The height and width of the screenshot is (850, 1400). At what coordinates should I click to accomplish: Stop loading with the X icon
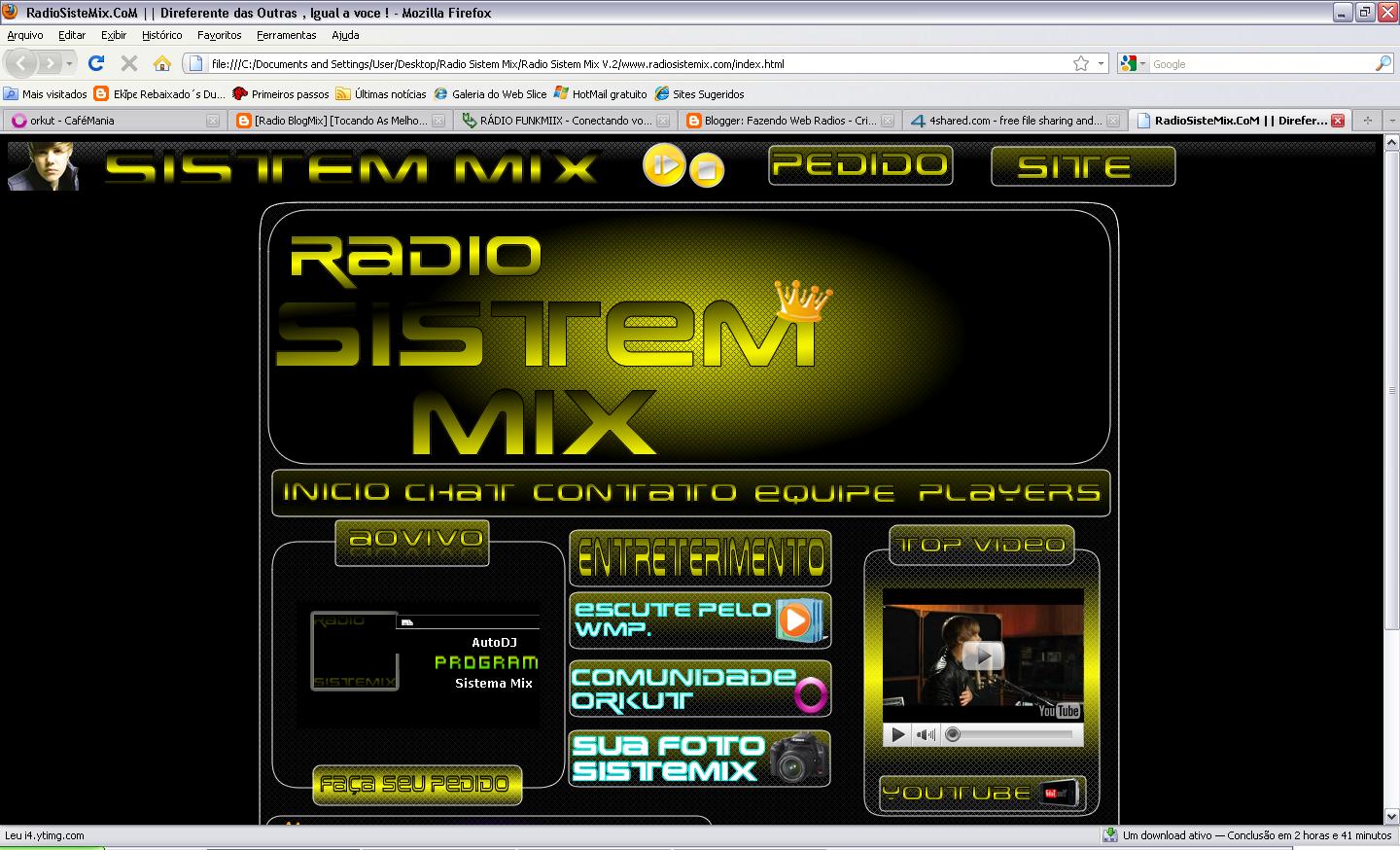(x=128, y=63)
